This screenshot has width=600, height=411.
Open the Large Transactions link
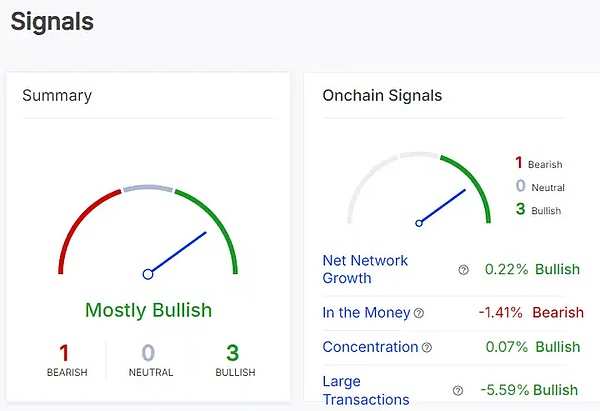366,390
